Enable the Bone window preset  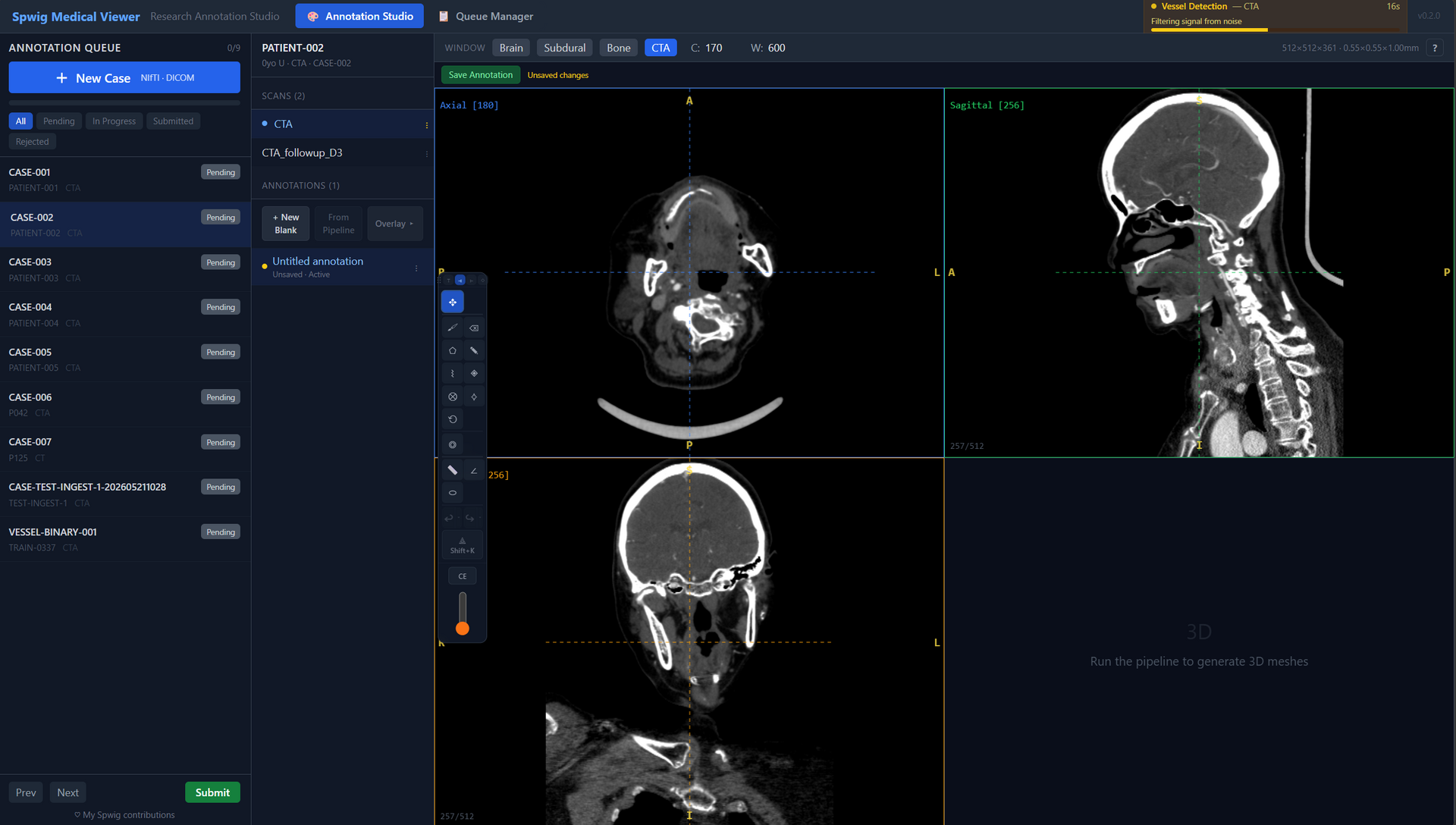[x=619, y=48]
